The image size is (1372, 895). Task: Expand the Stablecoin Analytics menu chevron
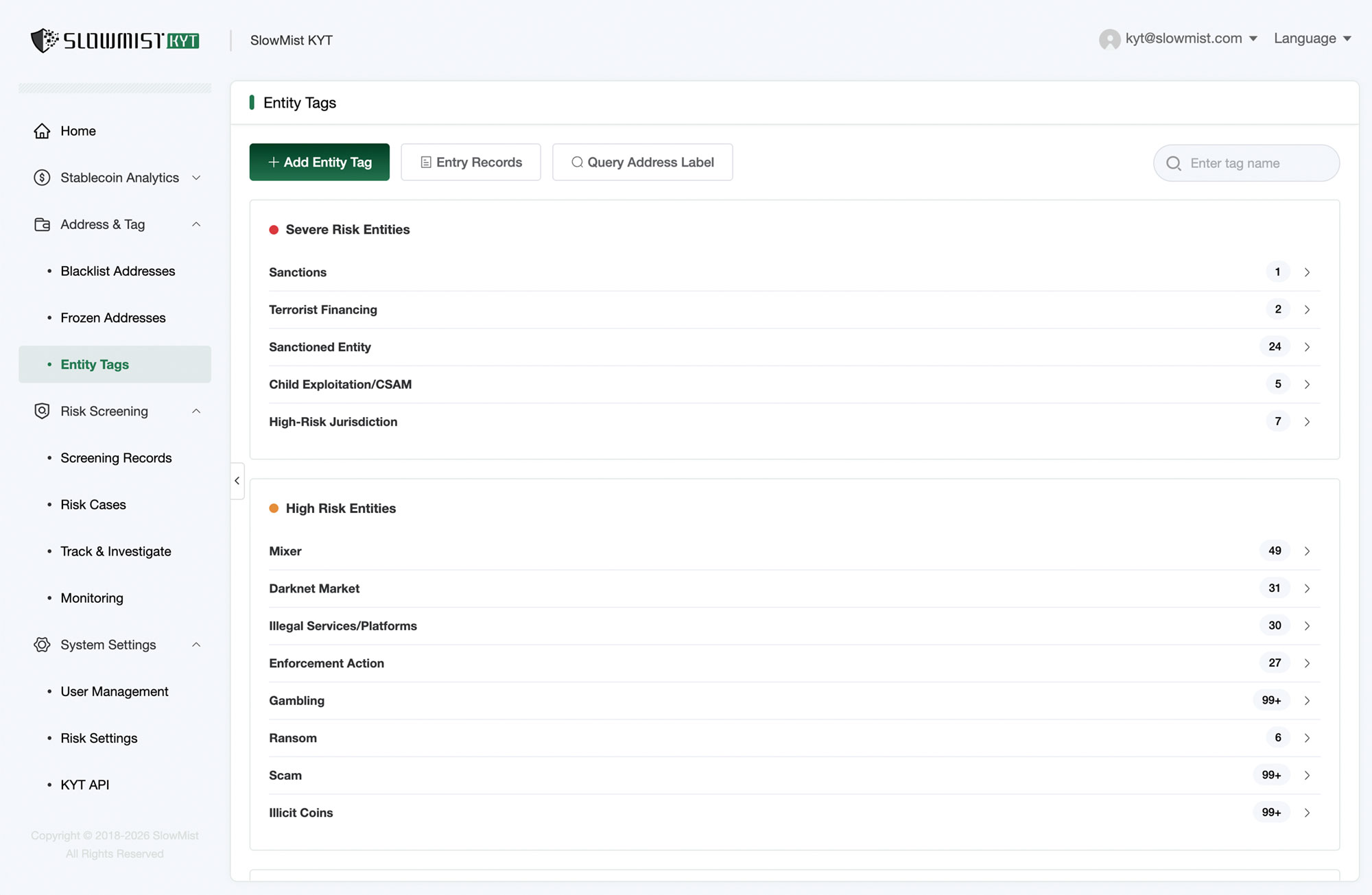[x=196, y=178]
